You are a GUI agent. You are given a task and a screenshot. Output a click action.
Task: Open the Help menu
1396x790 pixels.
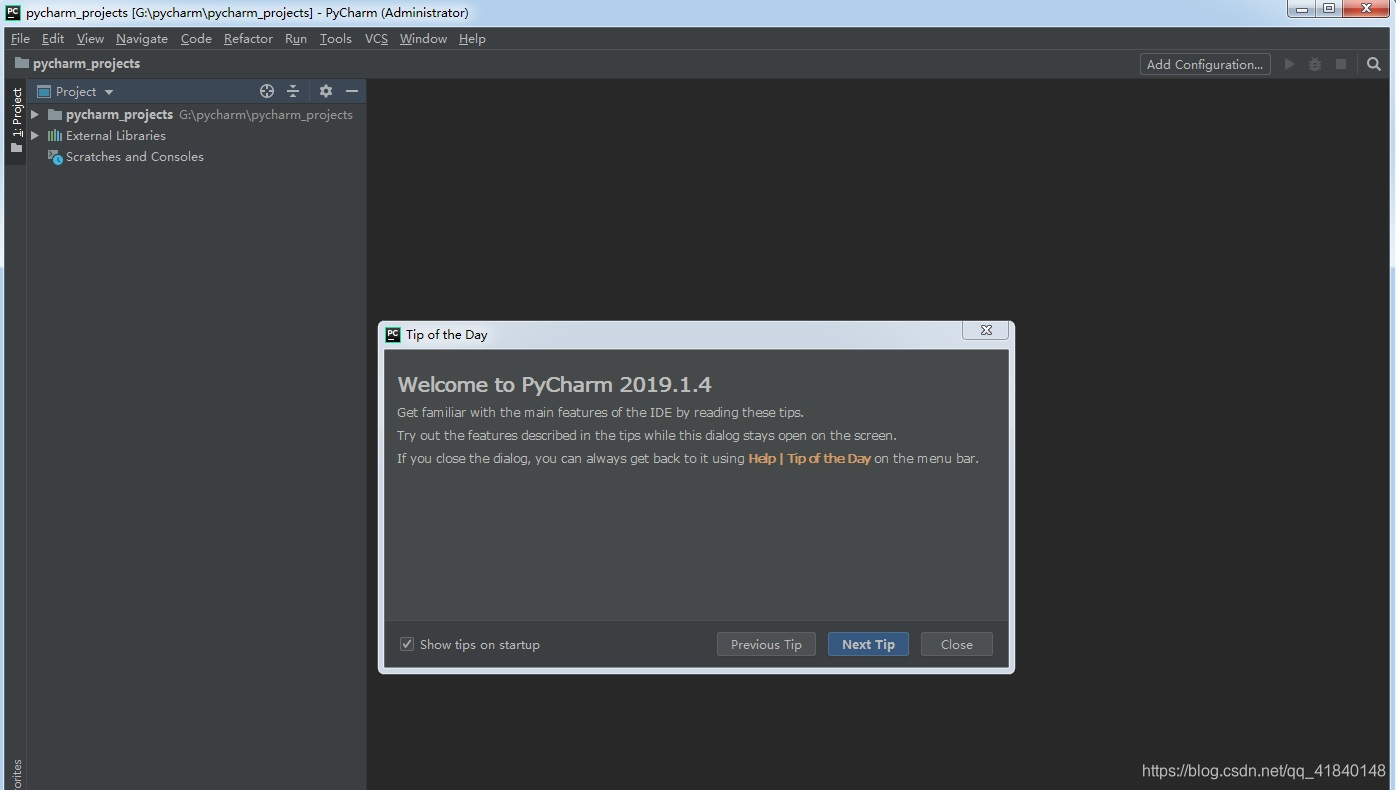pos(472,39)
